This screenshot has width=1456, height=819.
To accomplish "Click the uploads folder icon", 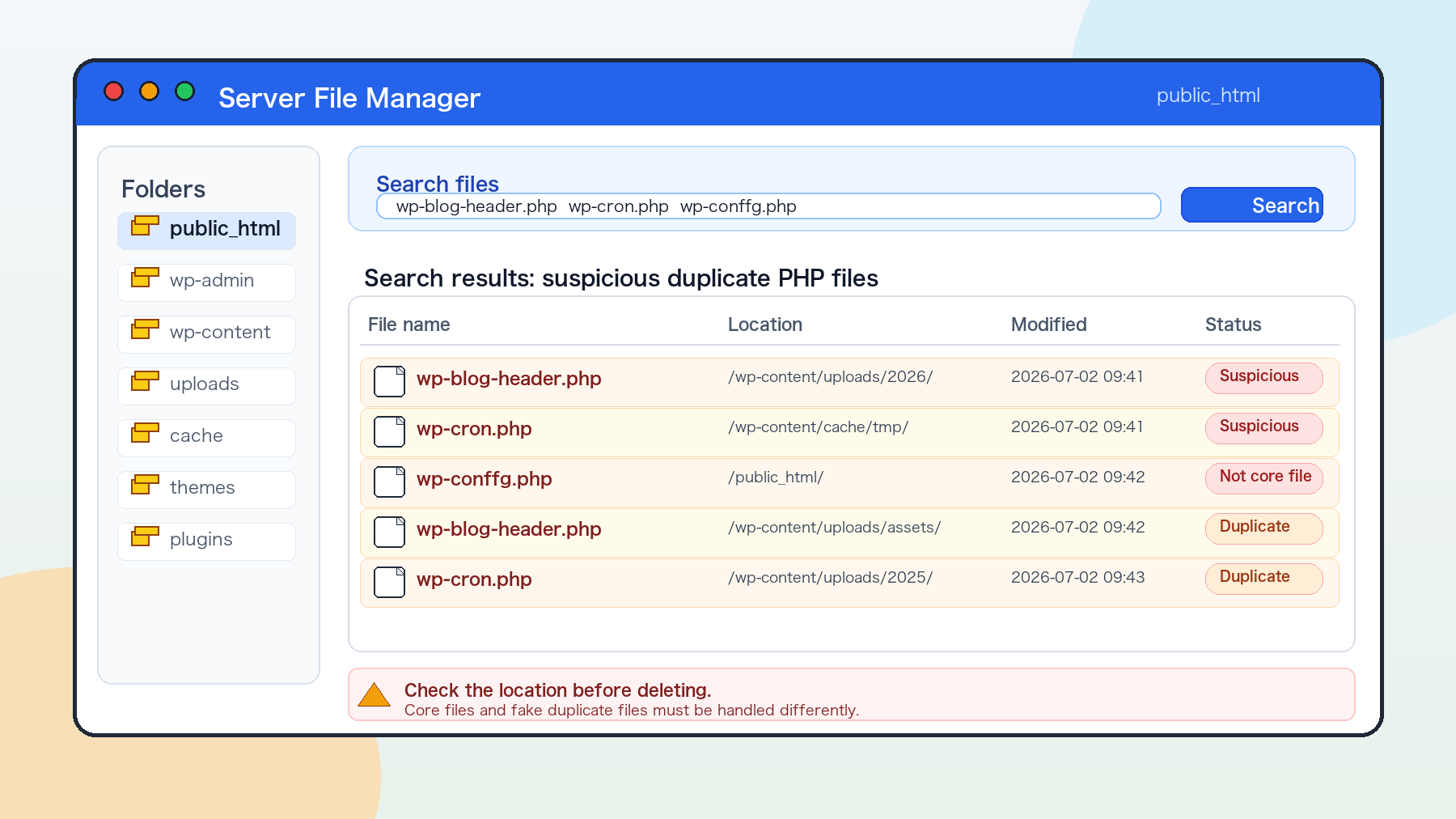I will pyautogui.click(x=145, y=381).
